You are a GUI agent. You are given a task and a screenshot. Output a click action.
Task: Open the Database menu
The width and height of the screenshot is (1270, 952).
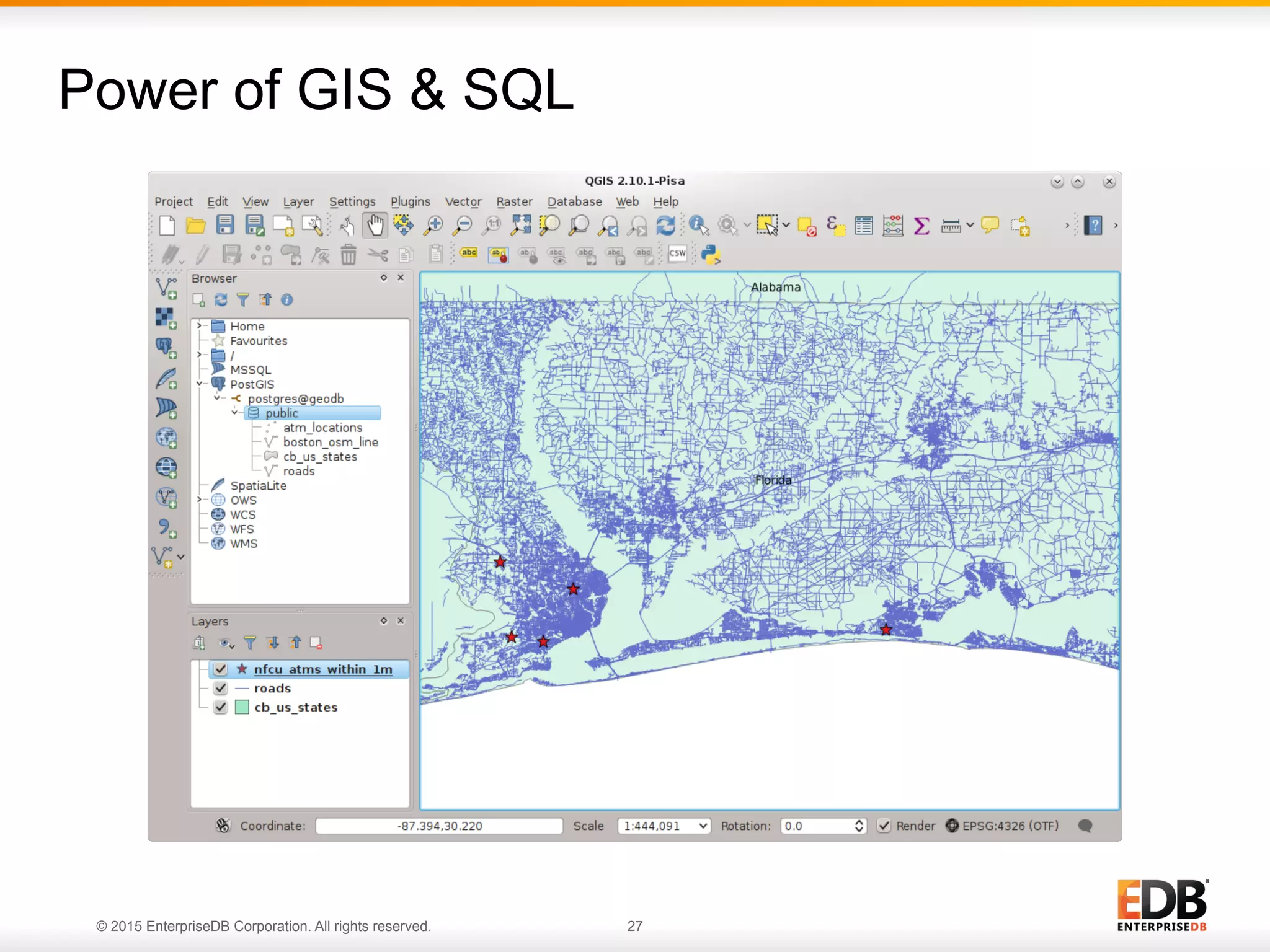(x=574, y=201)
